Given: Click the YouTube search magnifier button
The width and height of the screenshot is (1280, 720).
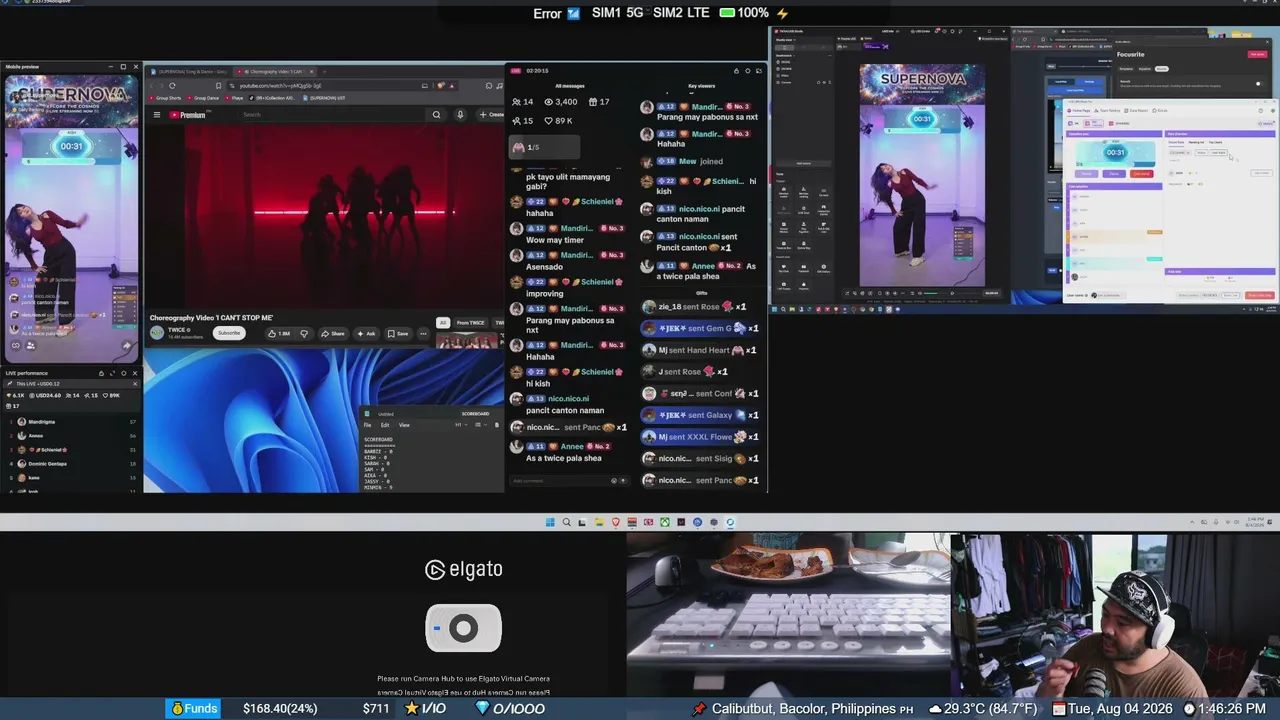Looking at the screenshot, I should (x=436, y=115).
